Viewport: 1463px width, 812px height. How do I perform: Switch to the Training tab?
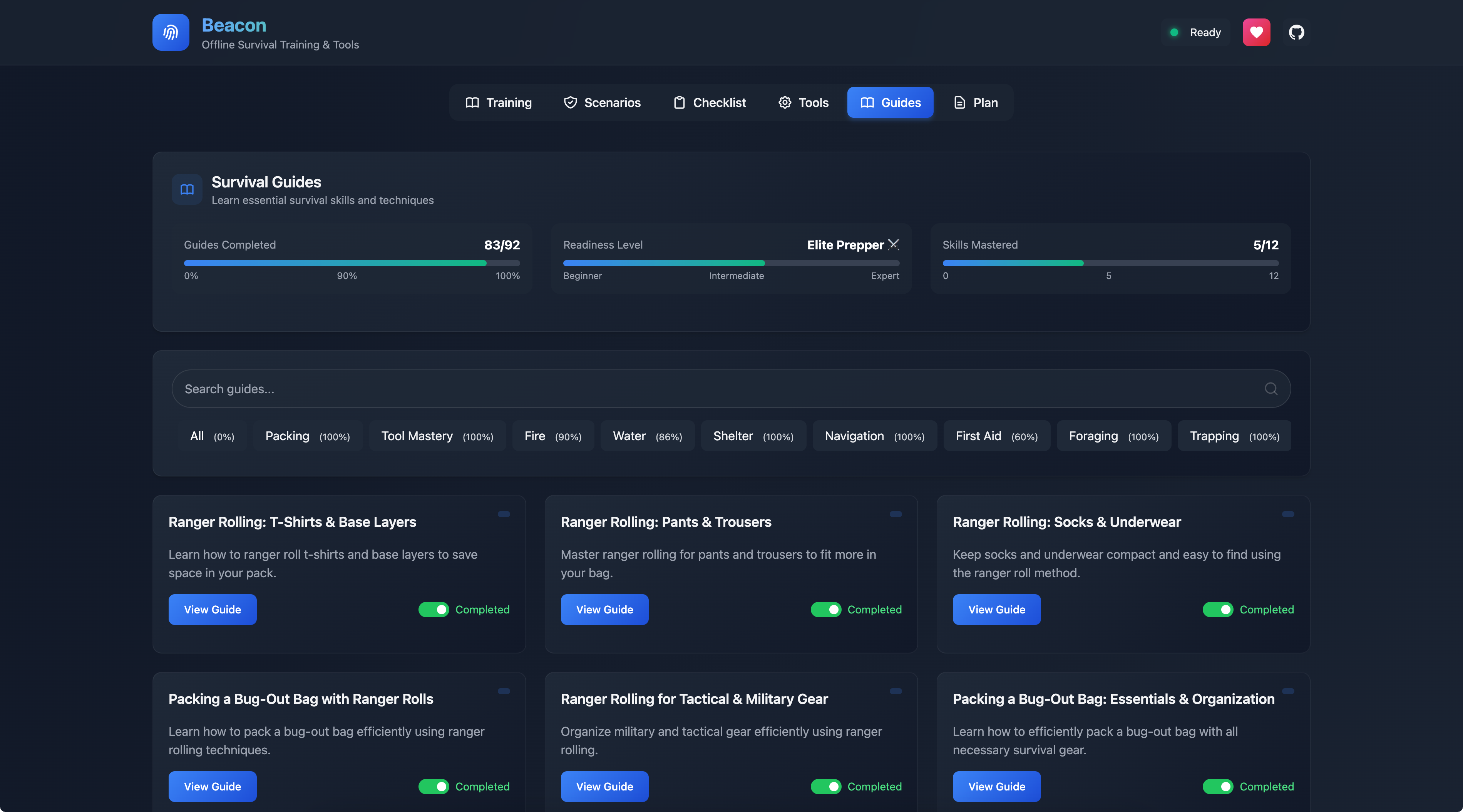[x=499, y=103]
